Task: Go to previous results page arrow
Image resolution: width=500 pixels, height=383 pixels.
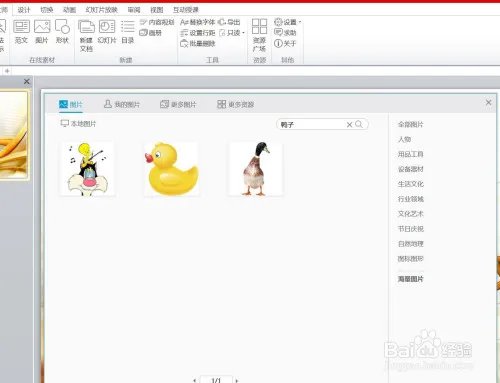Action: 195,380
